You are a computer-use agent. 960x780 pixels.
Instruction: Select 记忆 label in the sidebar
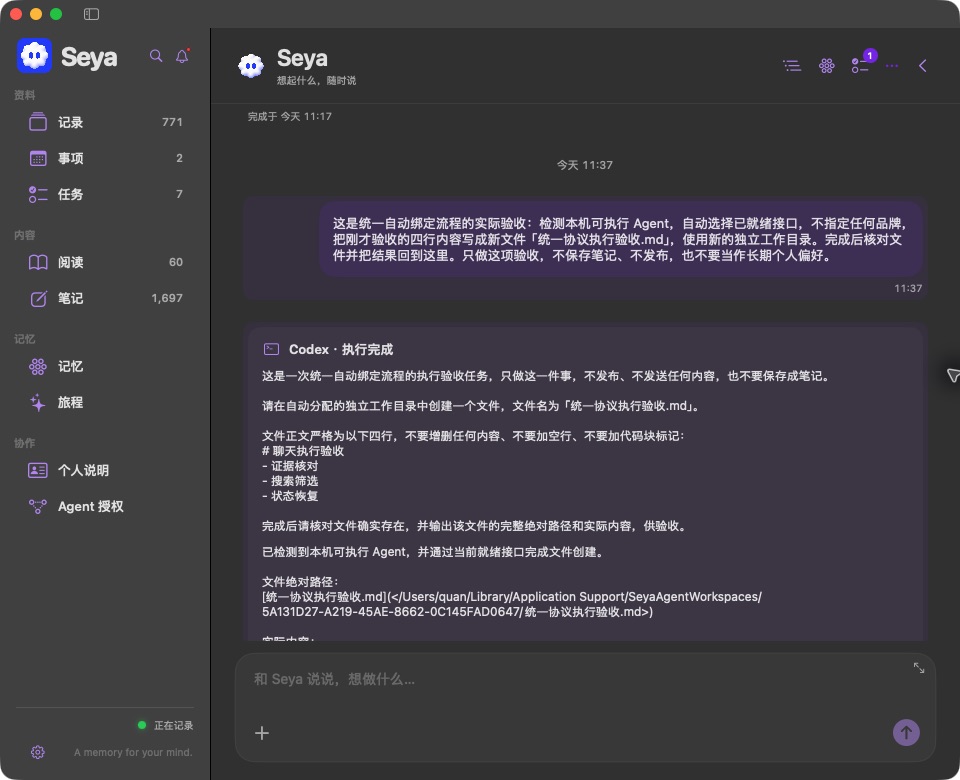click(70, 367)
